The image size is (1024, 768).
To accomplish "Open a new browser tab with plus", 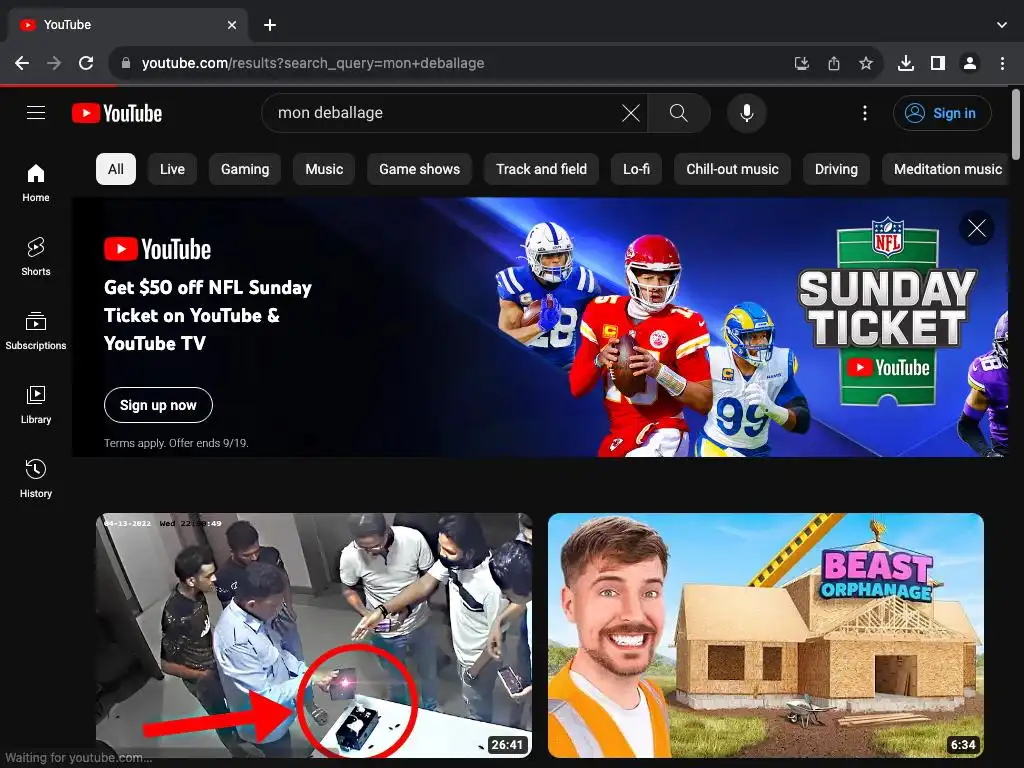I will (270, 25).
